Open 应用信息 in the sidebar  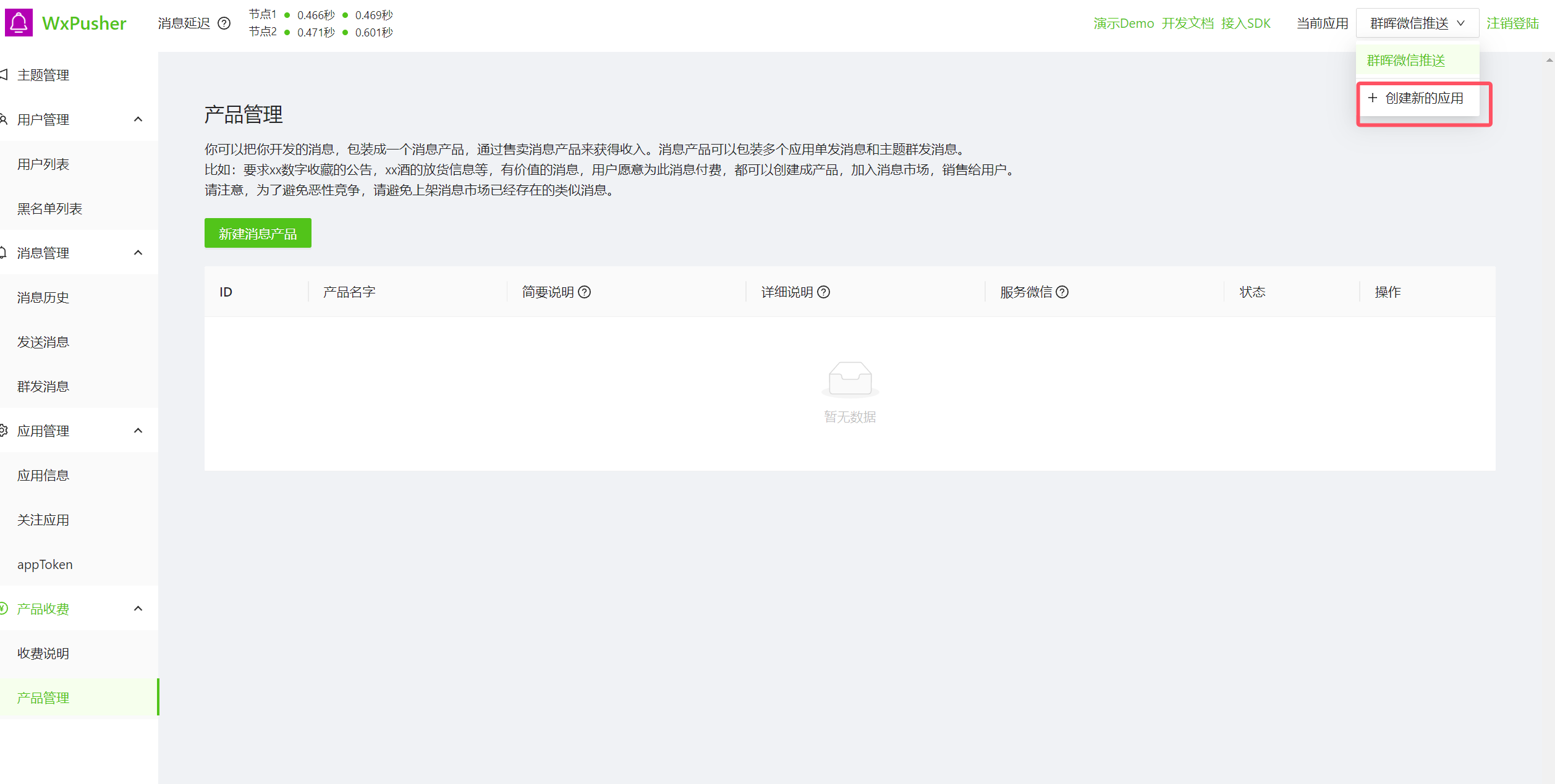pyautogui.click(x=79, y=475)
